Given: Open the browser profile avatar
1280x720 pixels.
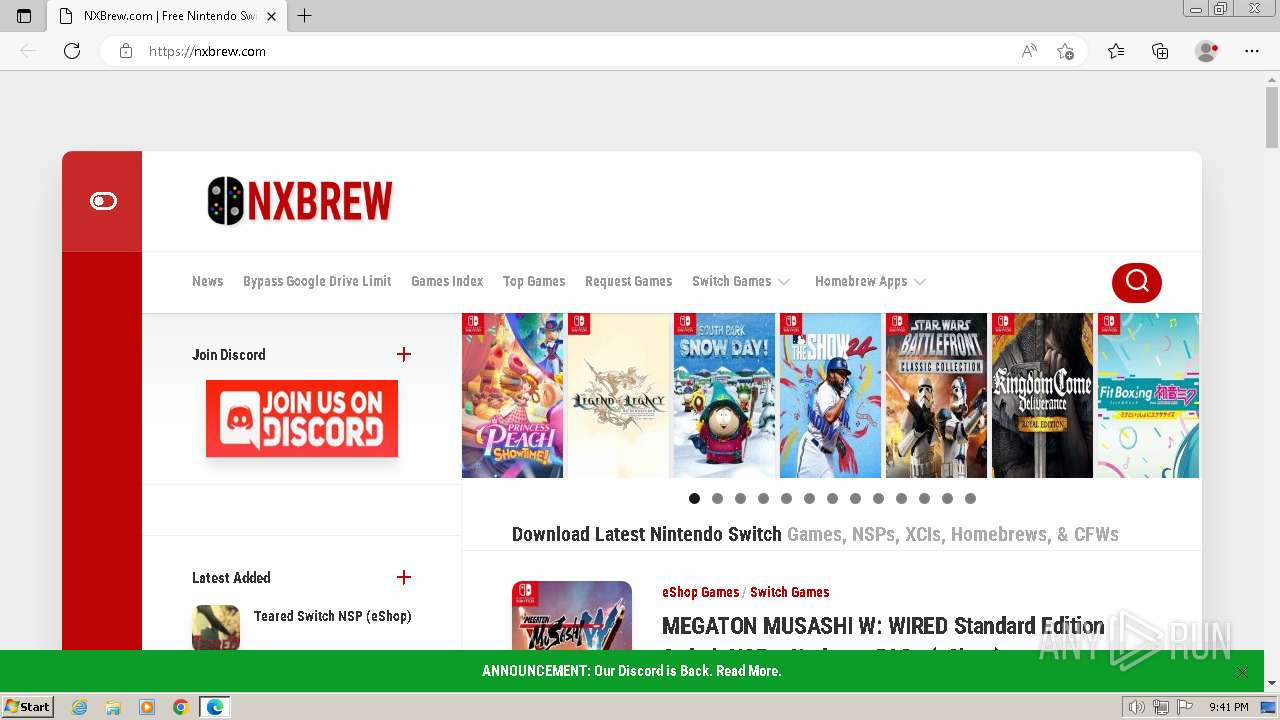Looking at the screenshot, I should tap(1207, 51).
